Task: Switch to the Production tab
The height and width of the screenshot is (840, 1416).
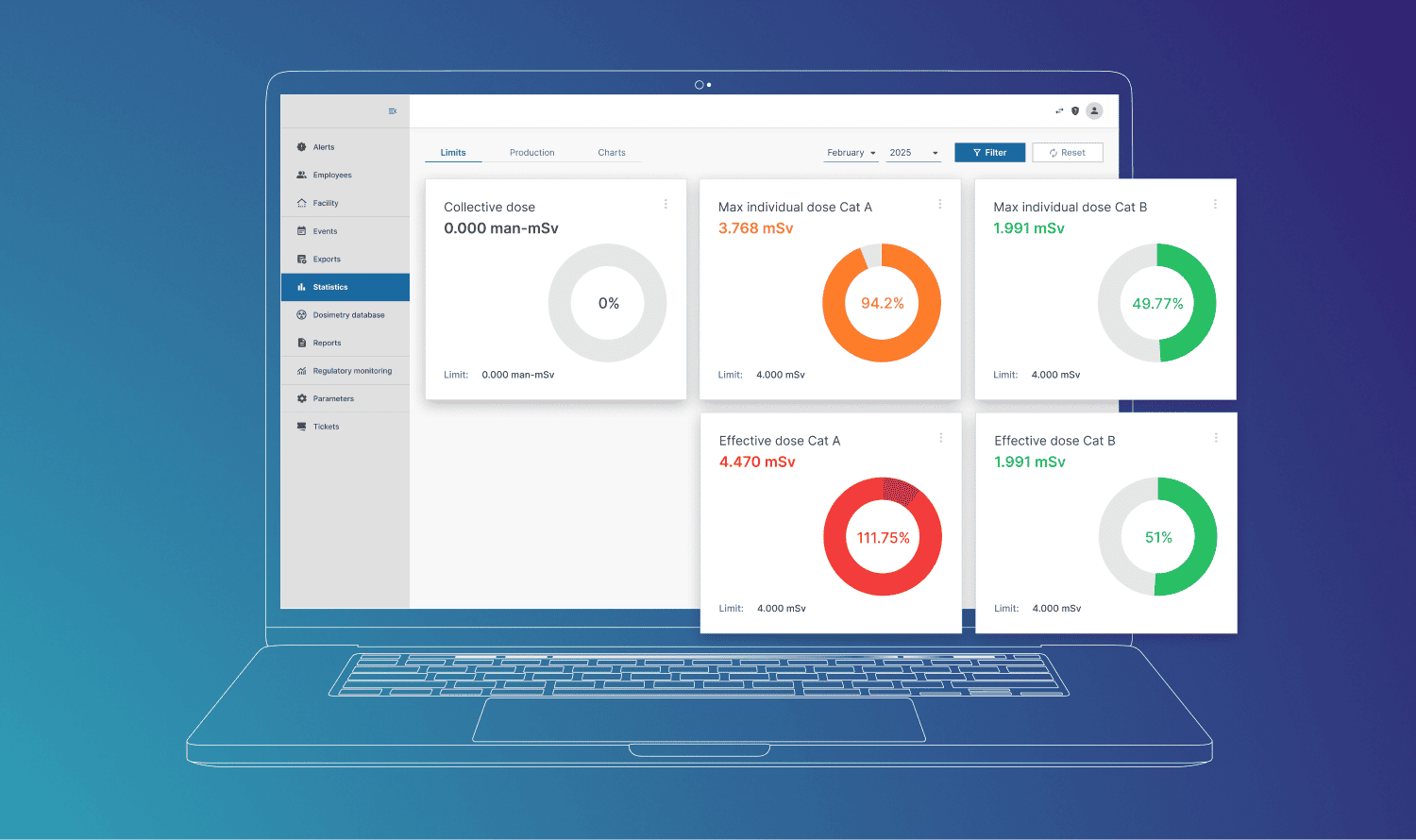Action: pyautogui.click(x=531, y=153)
